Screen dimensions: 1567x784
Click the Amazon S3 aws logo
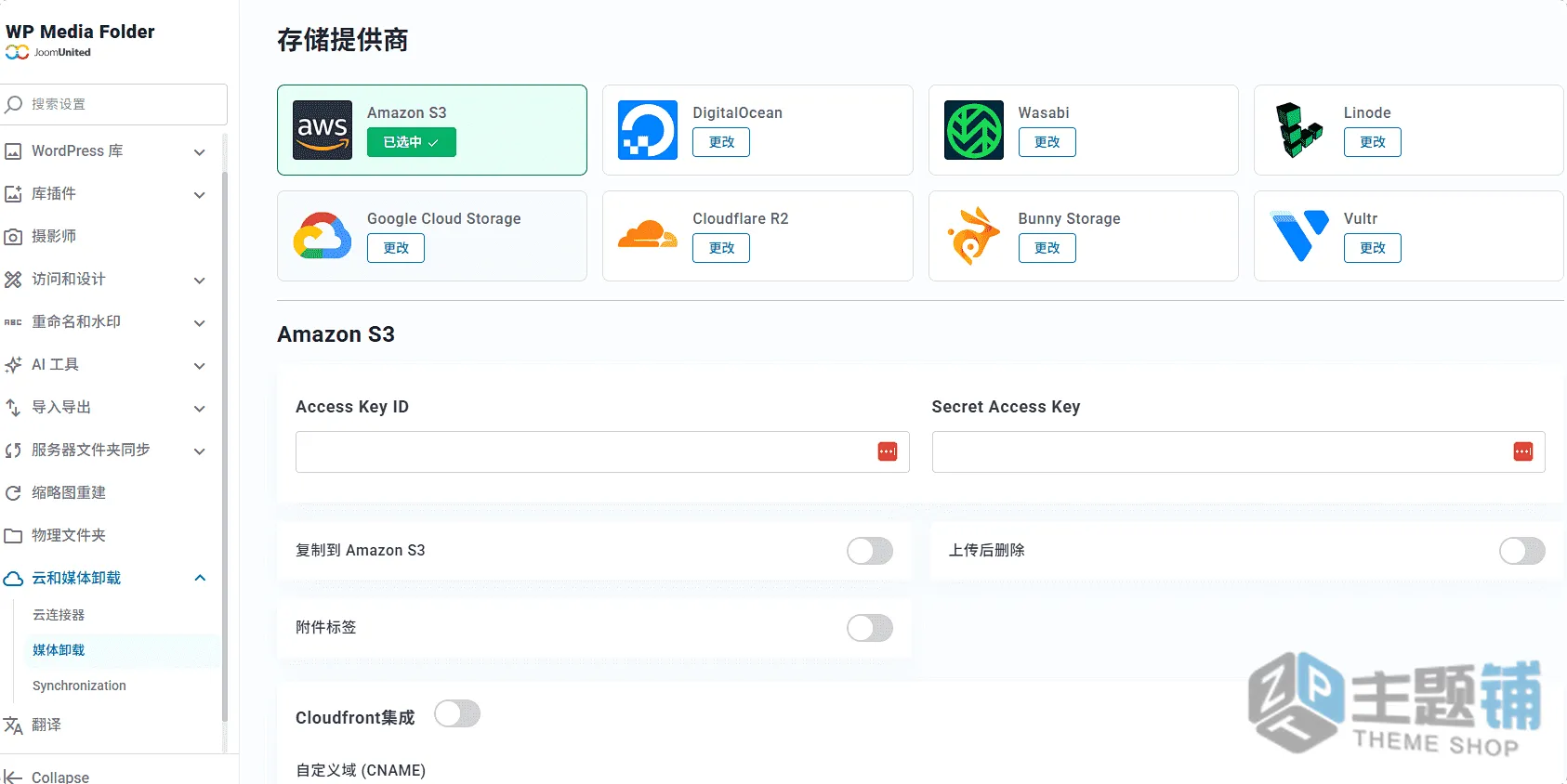coord(323,130)
